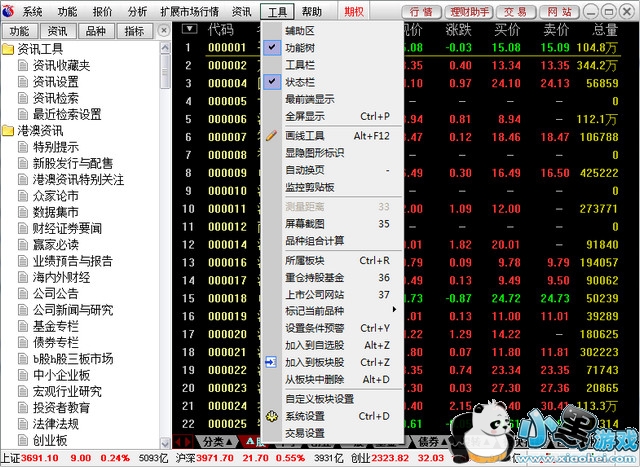Click the tree scrollbar up arrow
640x467 pixels.
(165, 48)
